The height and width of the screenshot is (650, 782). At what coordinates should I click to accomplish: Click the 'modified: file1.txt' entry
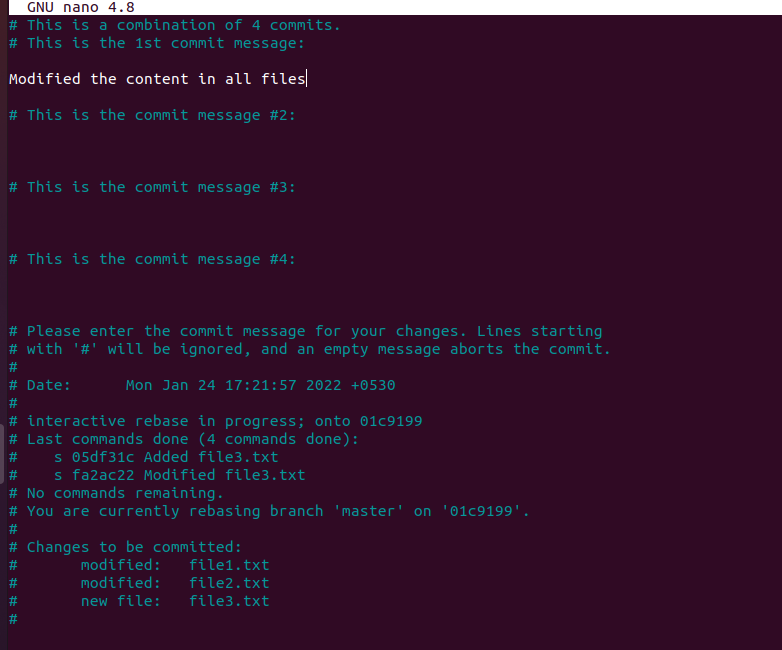tap(175, 565)
